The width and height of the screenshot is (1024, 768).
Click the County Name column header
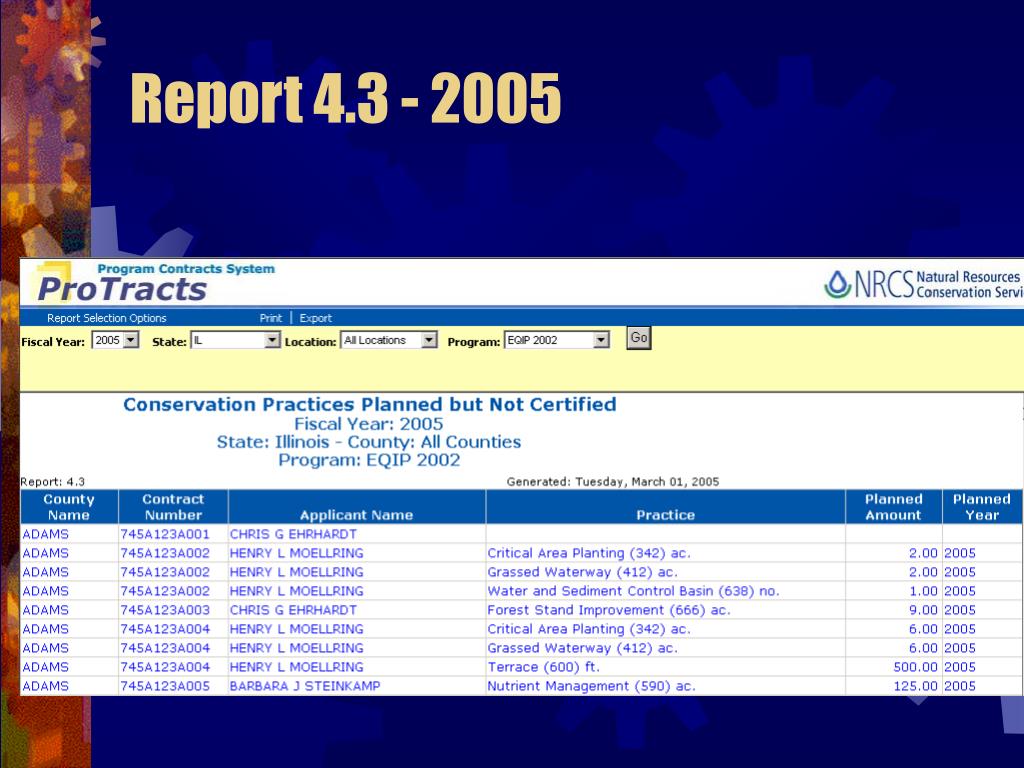[x=69, y=507]
